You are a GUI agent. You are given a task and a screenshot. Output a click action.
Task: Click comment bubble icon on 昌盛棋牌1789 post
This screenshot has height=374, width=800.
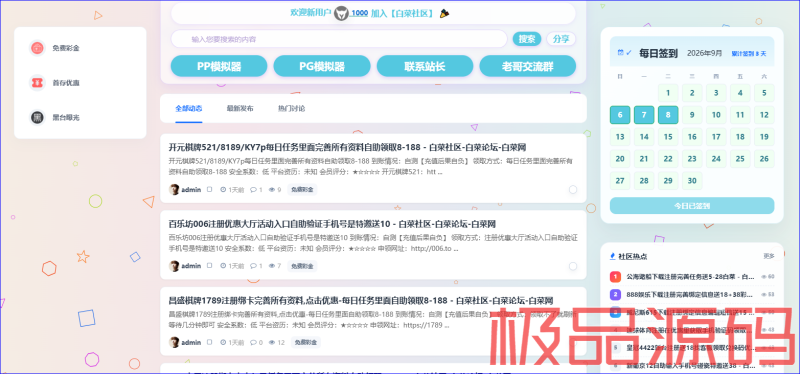pyautogui.click(x=253, y=342)
